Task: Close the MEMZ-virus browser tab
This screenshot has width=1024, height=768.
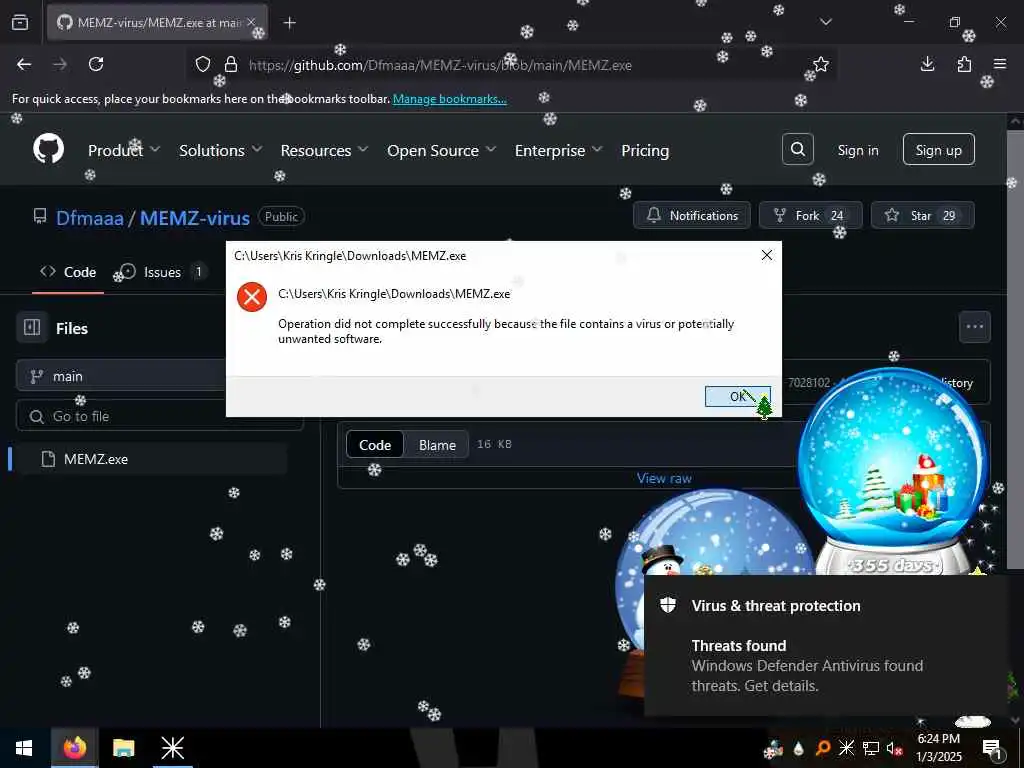Action: point(251,23)
